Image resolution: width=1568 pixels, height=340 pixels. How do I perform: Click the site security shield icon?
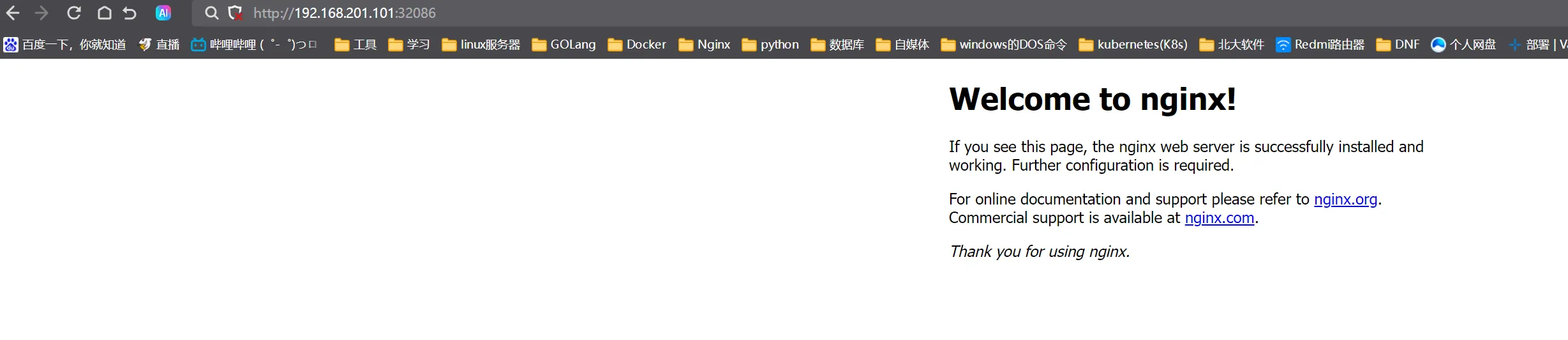point(235,13)
